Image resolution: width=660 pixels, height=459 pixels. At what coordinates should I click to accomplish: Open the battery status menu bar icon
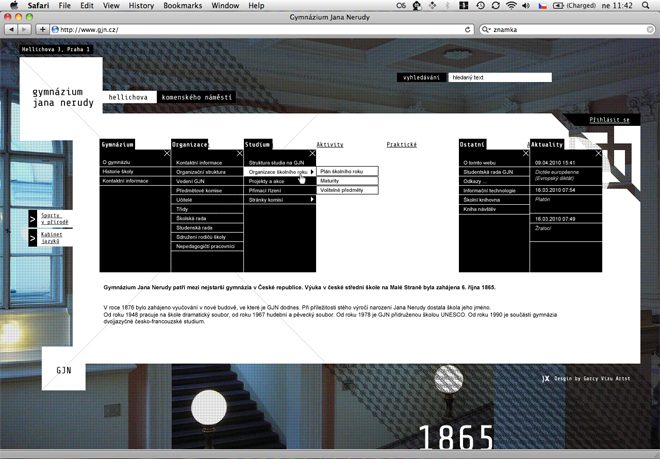pos(558,5)
